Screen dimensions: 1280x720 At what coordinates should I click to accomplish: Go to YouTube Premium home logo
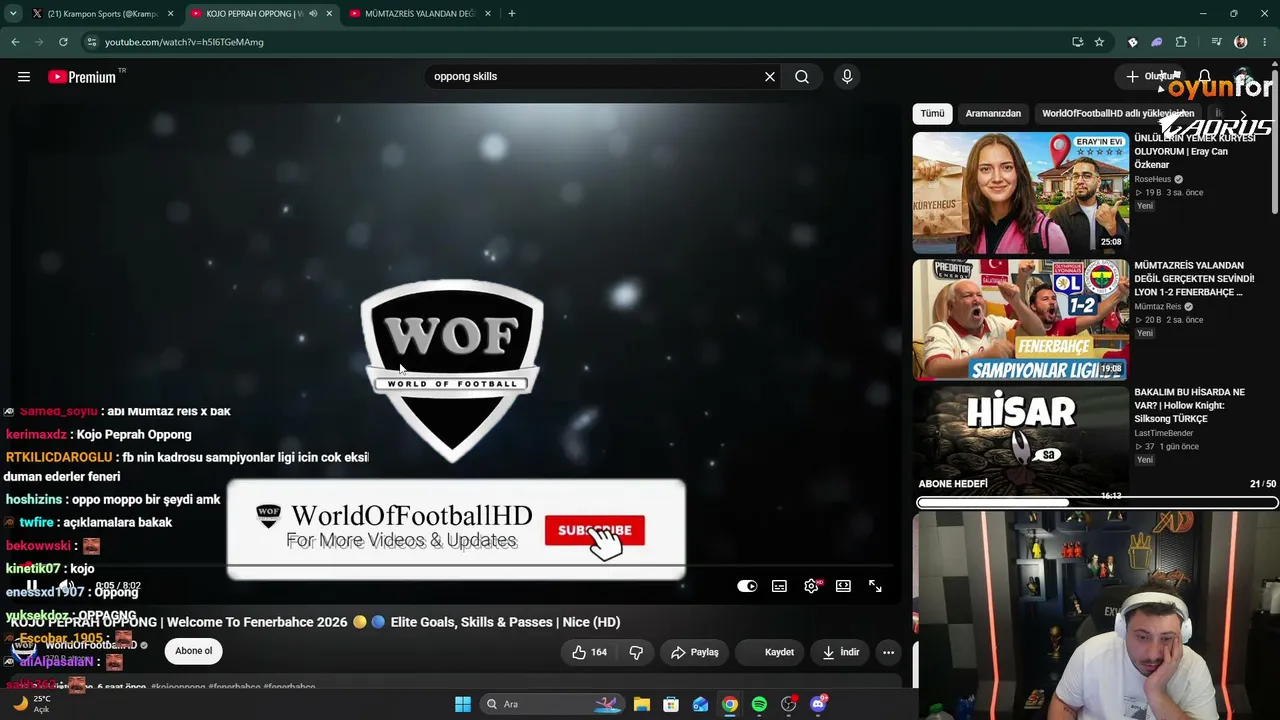coord(82,77)
